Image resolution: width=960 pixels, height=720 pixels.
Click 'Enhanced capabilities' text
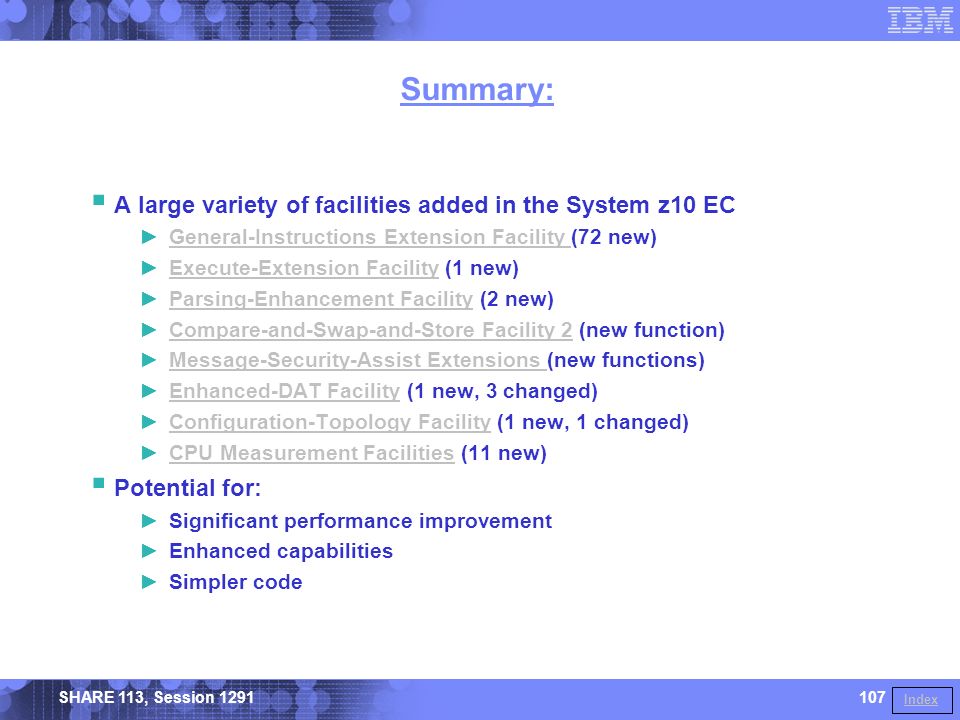[x=281, y=551]
